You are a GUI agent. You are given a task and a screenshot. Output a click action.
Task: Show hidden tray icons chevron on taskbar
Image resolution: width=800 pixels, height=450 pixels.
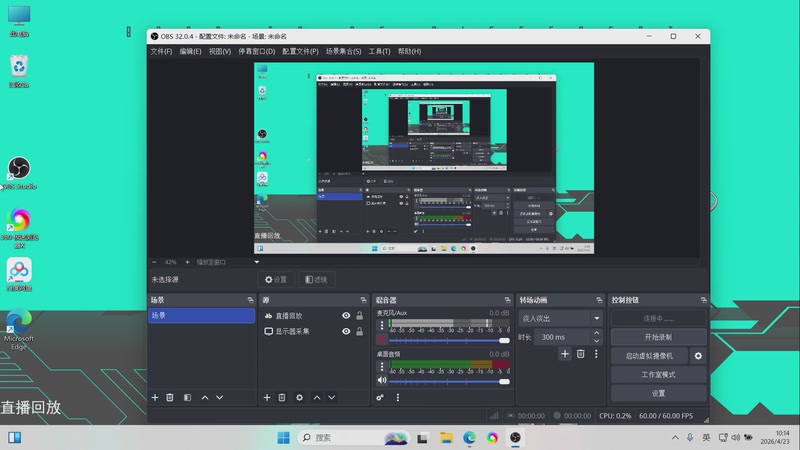click(x=675, y=438)
